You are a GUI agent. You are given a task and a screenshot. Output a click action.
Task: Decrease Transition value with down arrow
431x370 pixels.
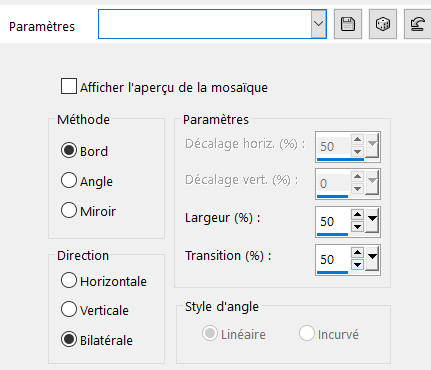(357, 265)
